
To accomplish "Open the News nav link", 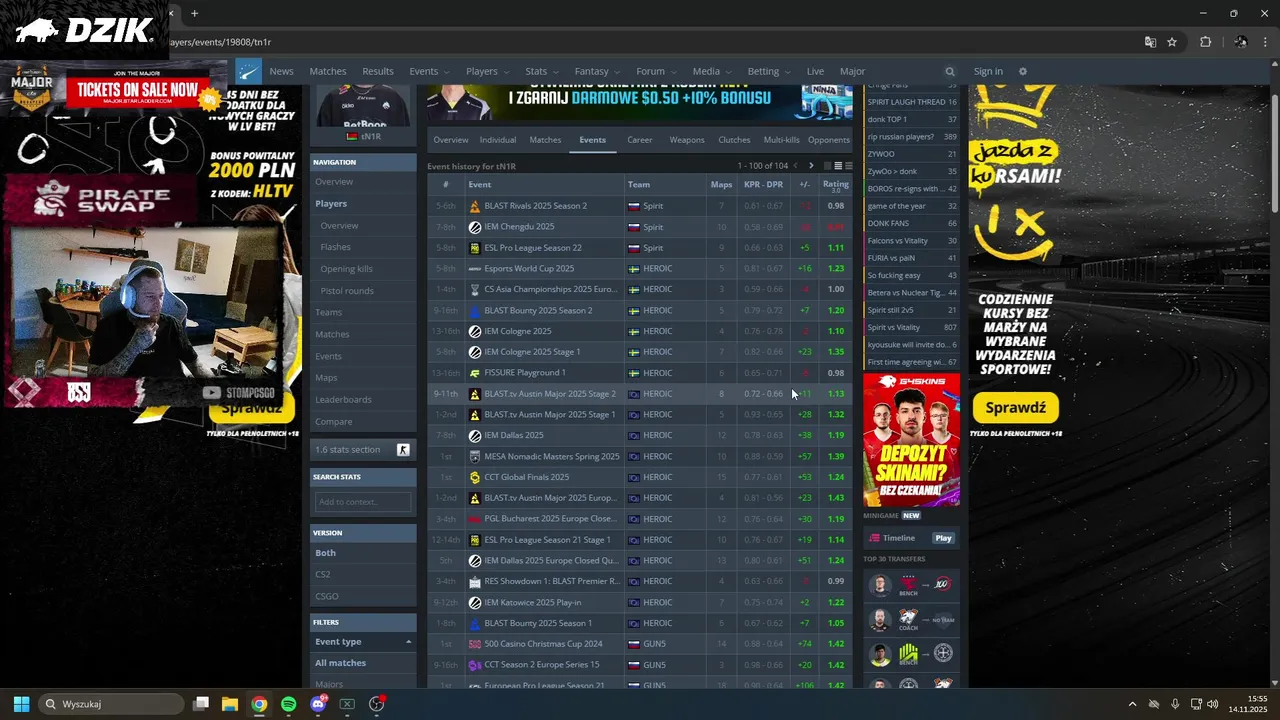I will tap(281, 72).
